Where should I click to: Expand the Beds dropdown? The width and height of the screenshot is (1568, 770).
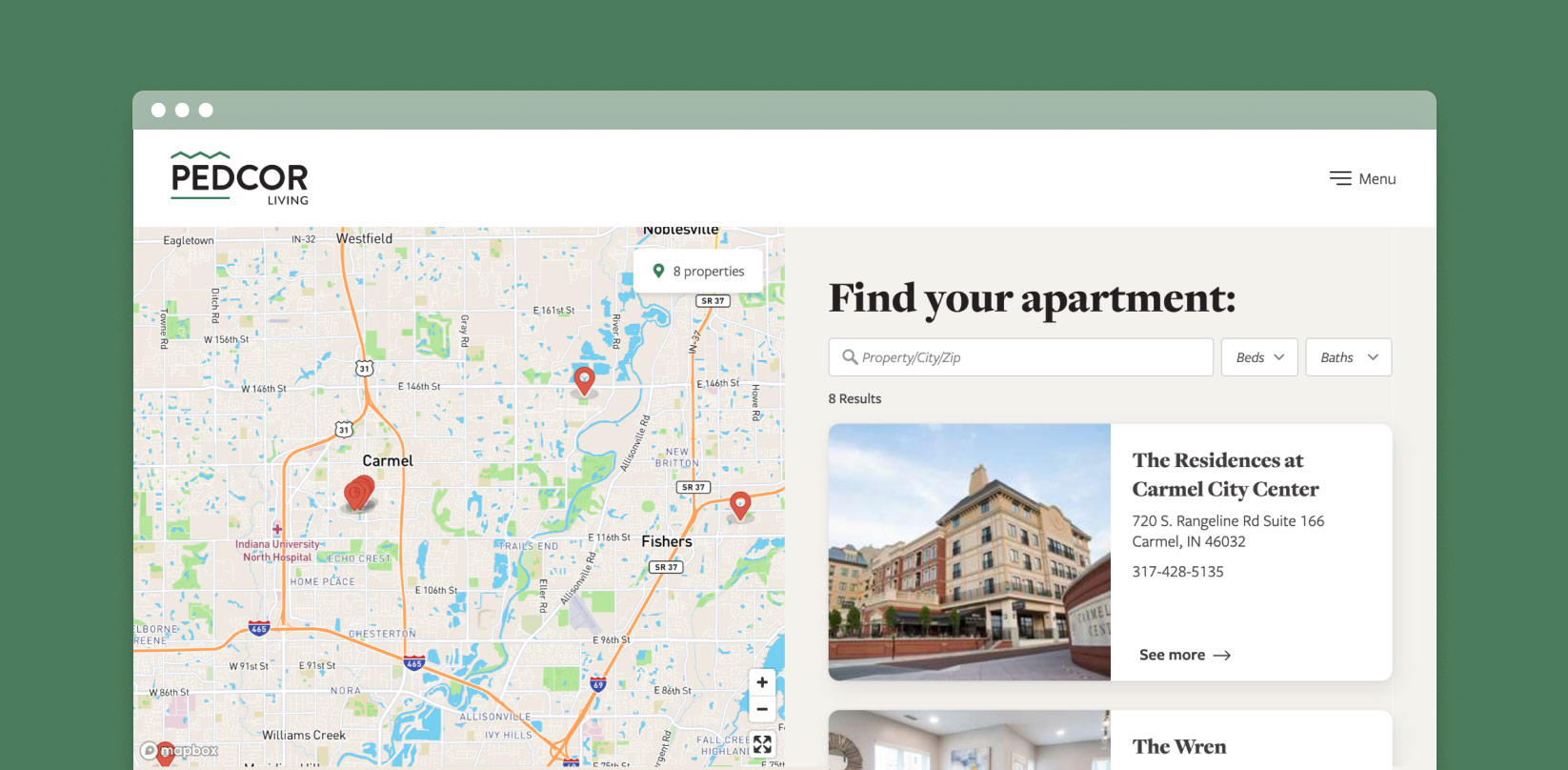tap(1258, 357)
